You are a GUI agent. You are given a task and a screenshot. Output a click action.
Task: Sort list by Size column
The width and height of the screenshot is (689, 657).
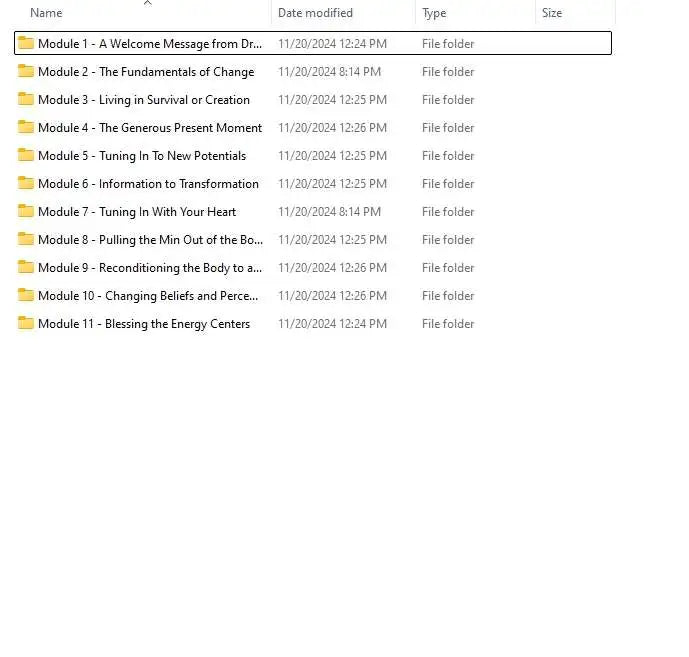pyautogui.click(x=552, y=13)
